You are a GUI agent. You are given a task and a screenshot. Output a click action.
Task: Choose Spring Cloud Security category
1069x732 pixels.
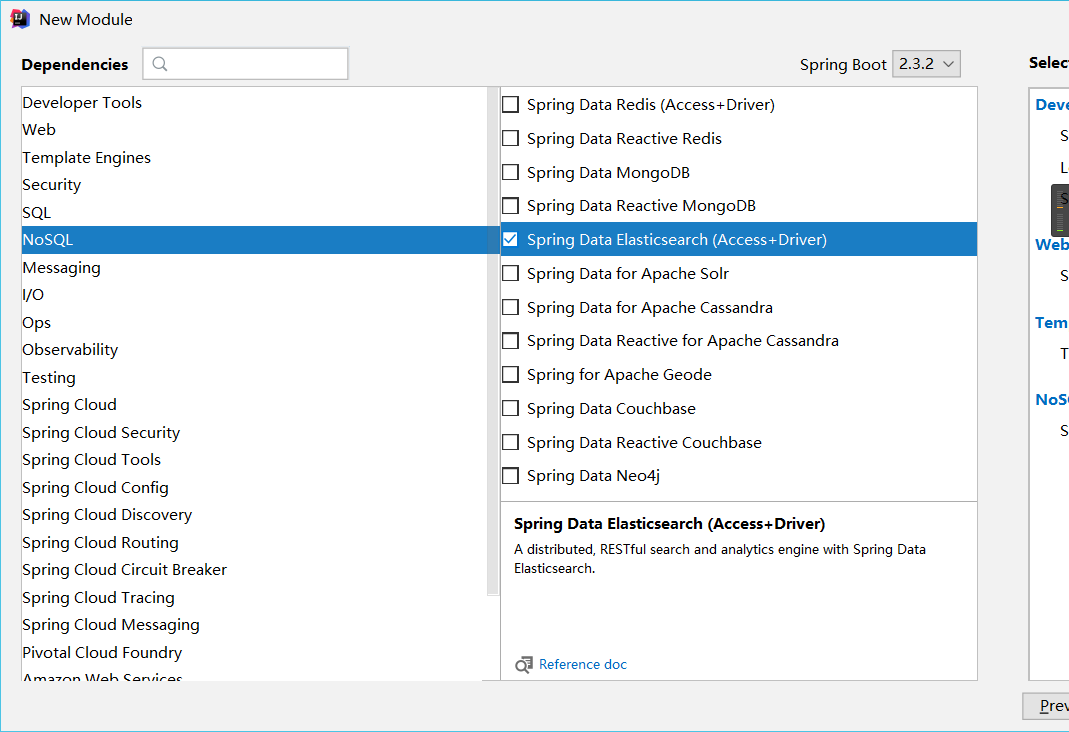pos(254,433)
